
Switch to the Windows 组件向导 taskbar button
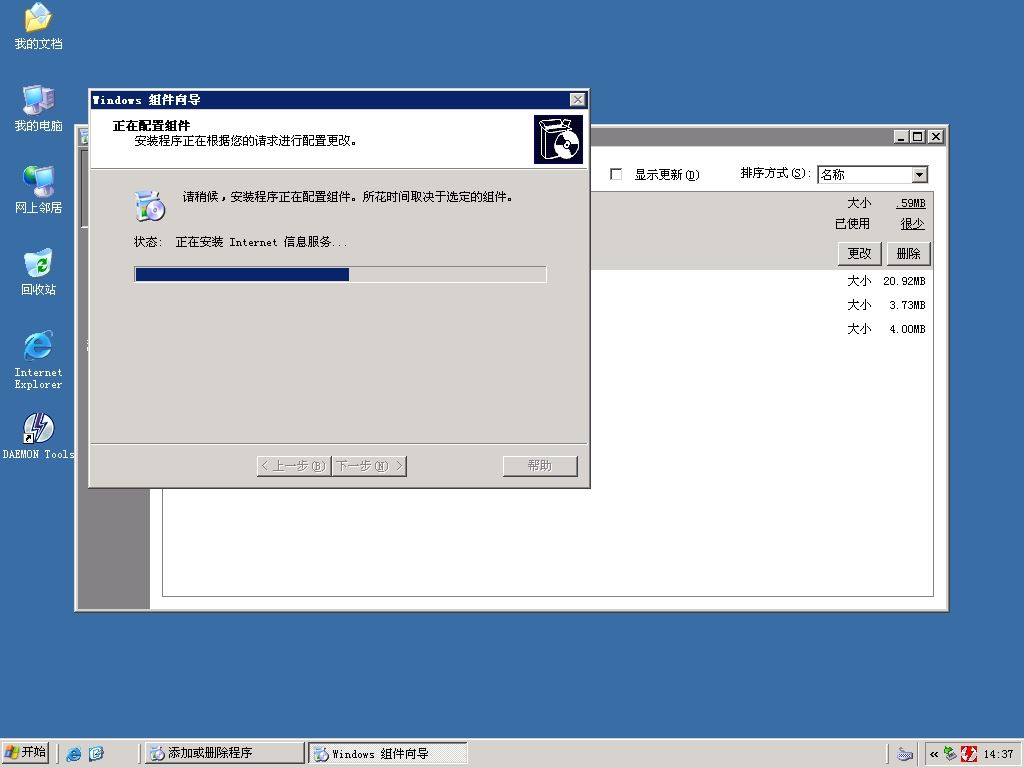(x=388, y=753)
